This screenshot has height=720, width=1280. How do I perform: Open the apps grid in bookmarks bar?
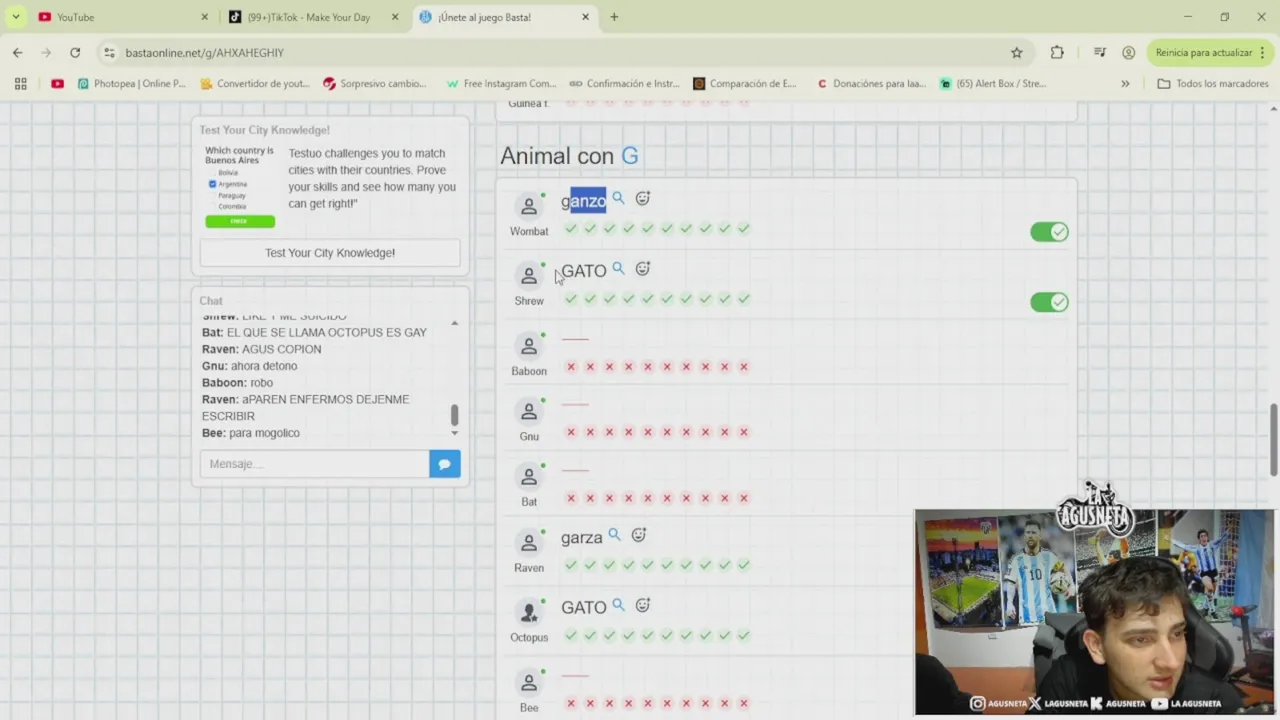click(x=20, y=84)
